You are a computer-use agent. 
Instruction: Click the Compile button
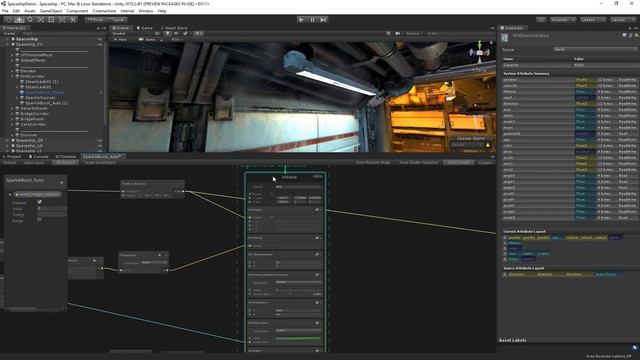coord(485,162)
